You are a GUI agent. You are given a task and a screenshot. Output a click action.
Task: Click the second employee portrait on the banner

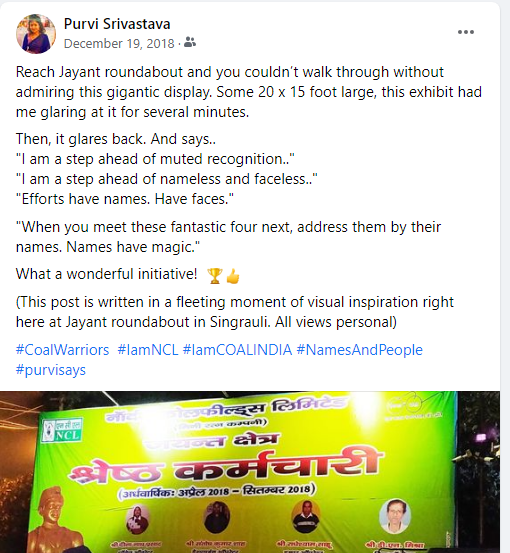(x=217, y=517)
